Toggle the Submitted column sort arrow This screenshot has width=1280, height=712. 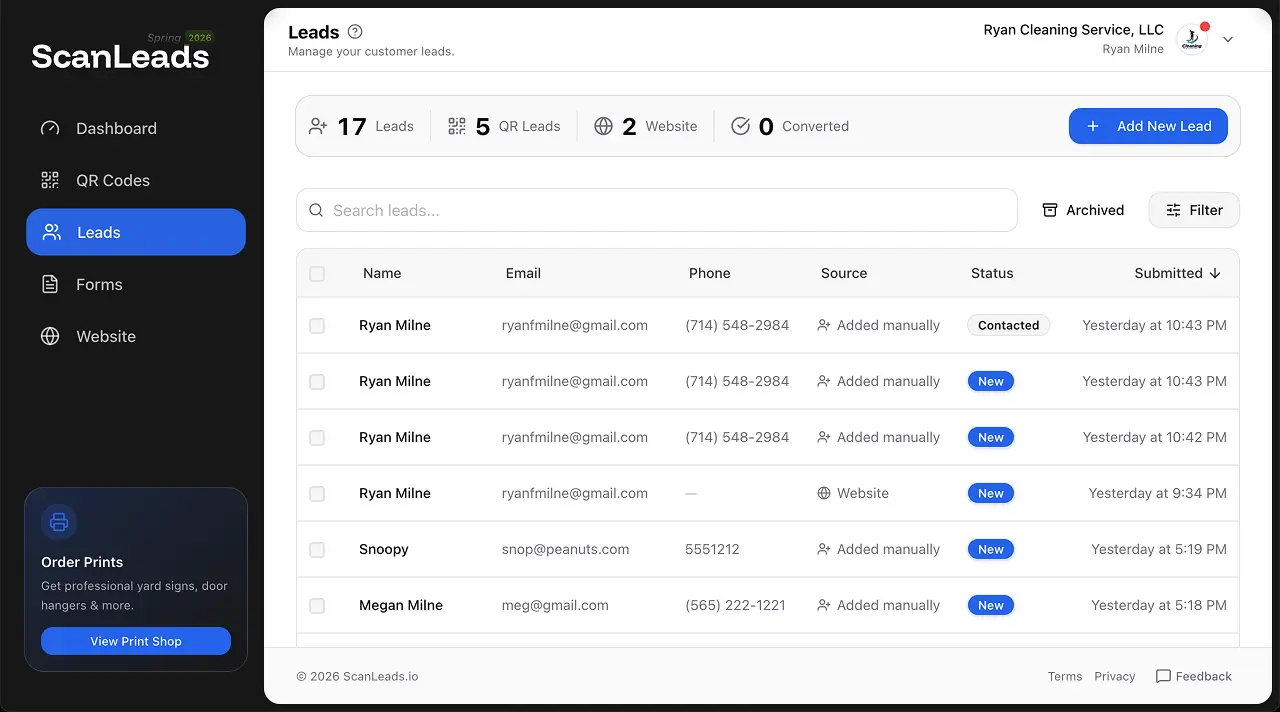[x=1215, y=273]
